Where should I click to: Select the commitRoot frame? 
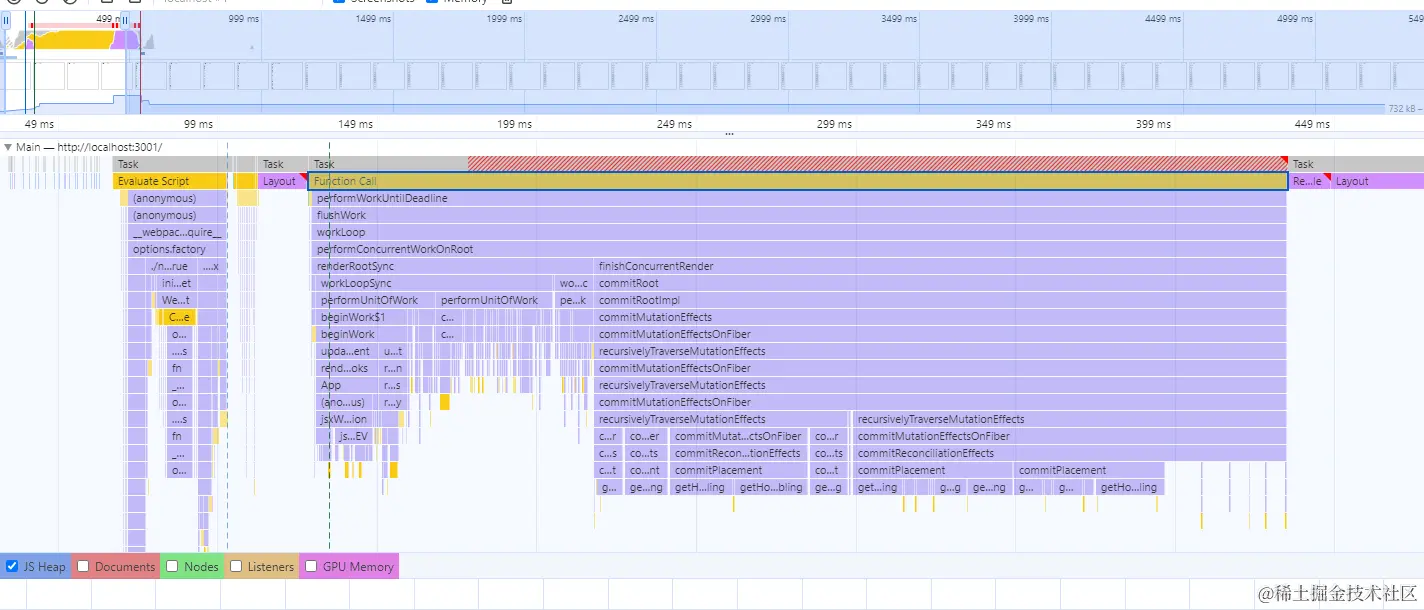pos(941,283)
